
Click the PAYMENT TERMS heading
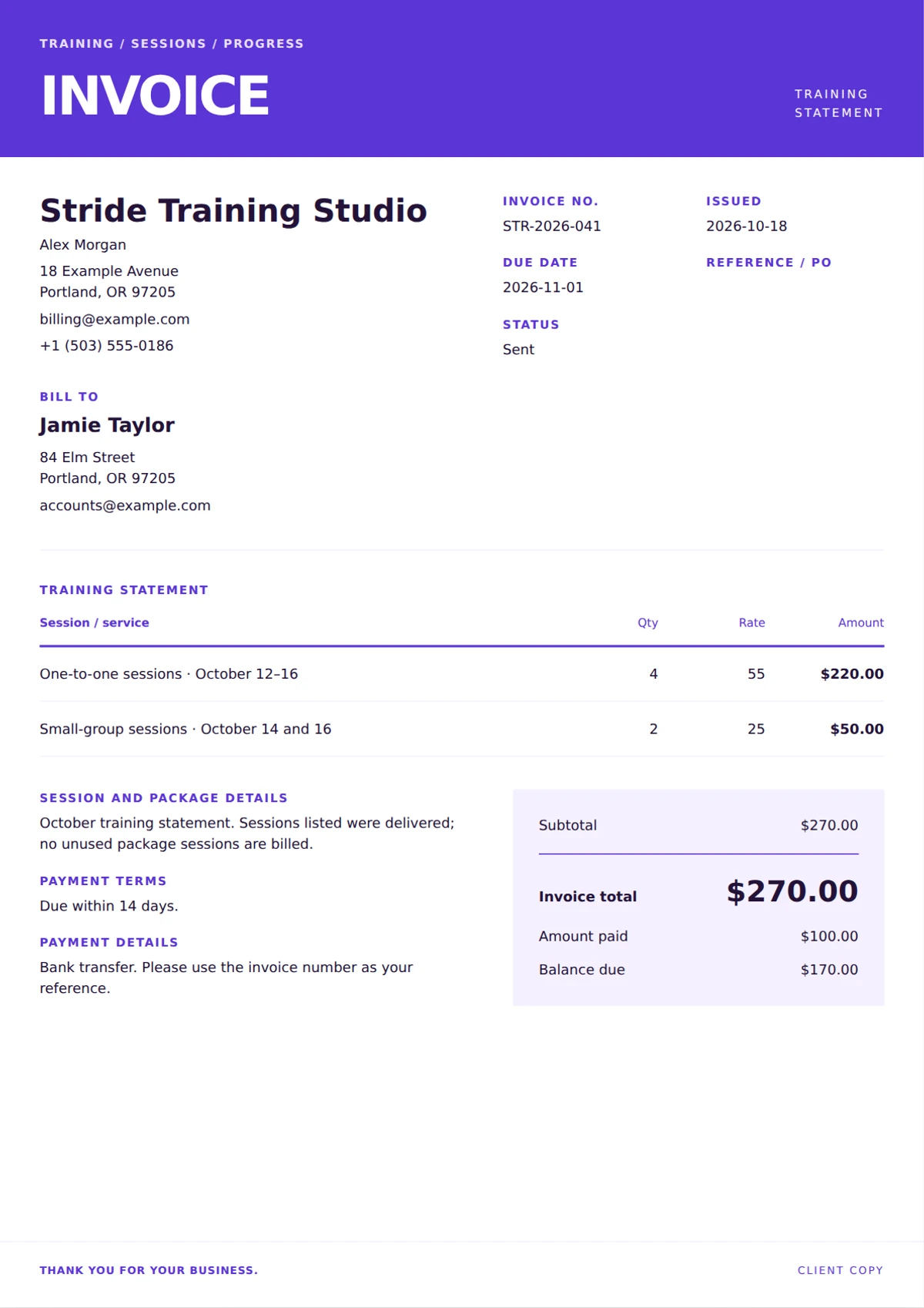coord(103,881)
